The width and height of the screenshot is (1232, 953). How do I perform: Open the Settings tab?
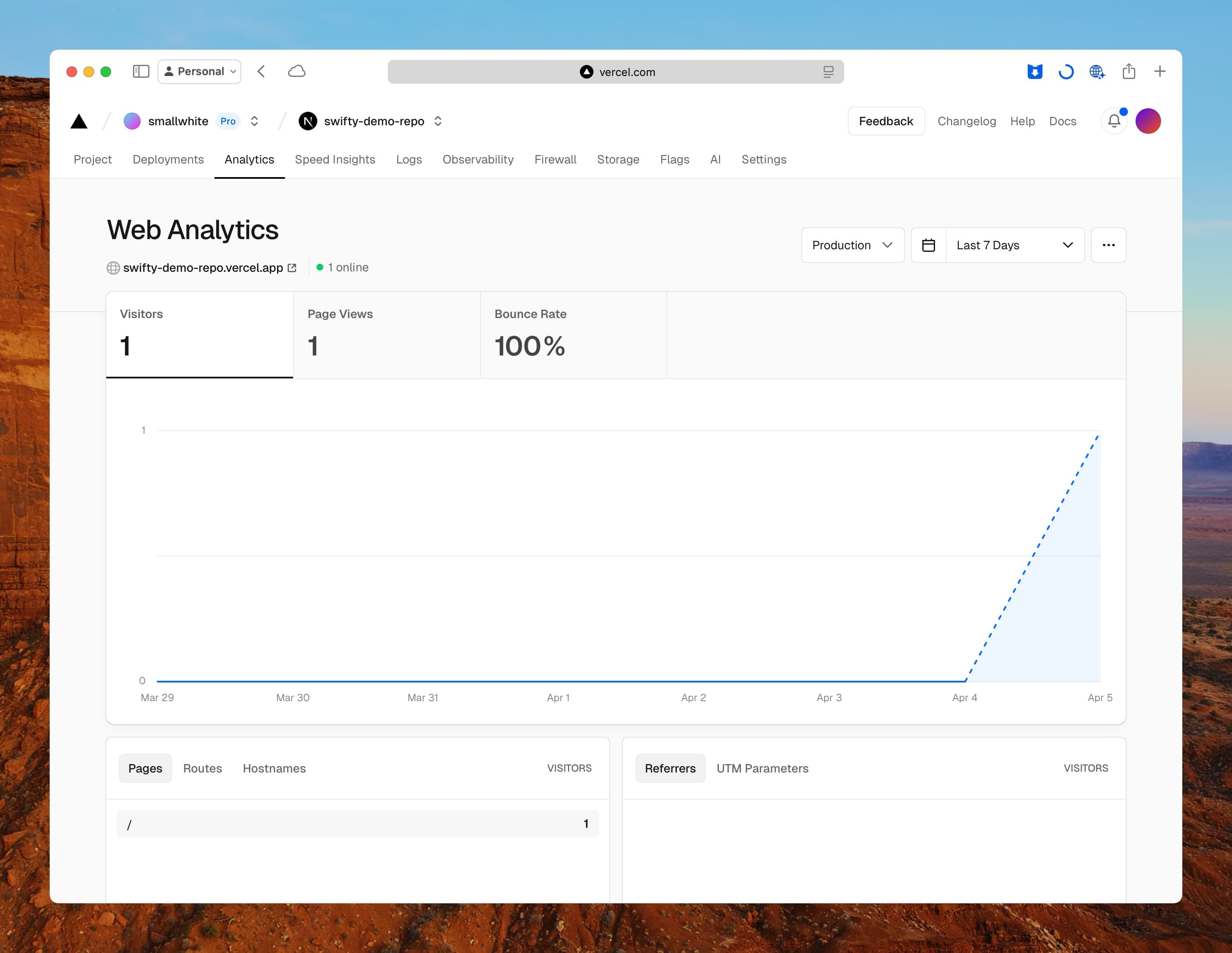(764, 160)
